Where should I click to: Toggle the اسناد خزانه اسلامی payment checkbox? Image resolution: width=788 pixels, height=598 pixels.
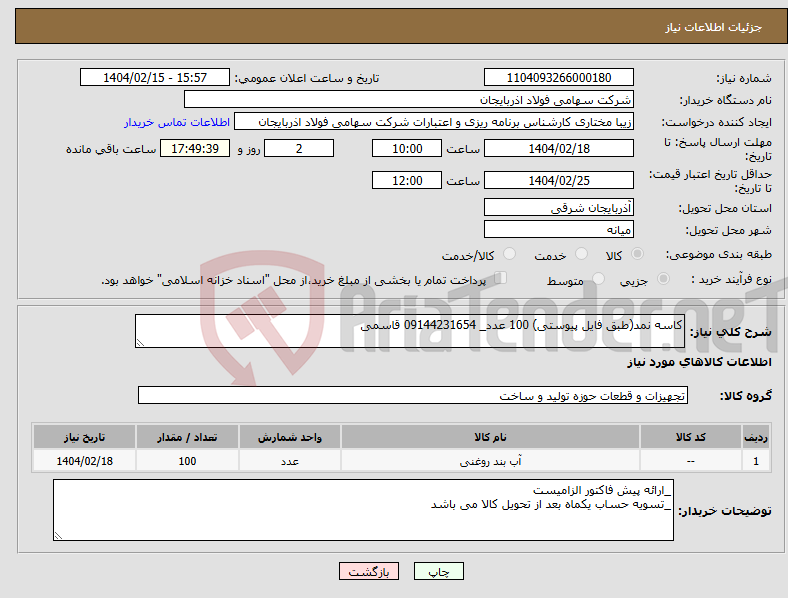tap(501, 278)
